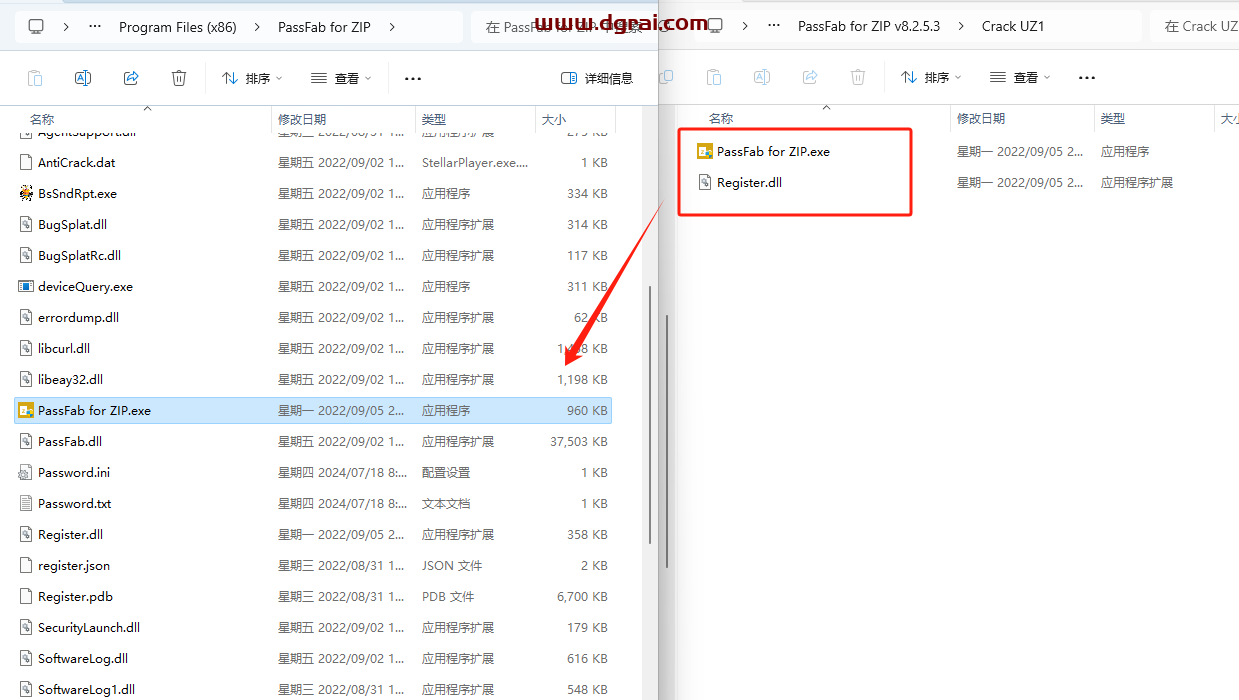Sort by 修改日期 column header in right window
The height and width of the screenshot is (700, 1239).
981,118
